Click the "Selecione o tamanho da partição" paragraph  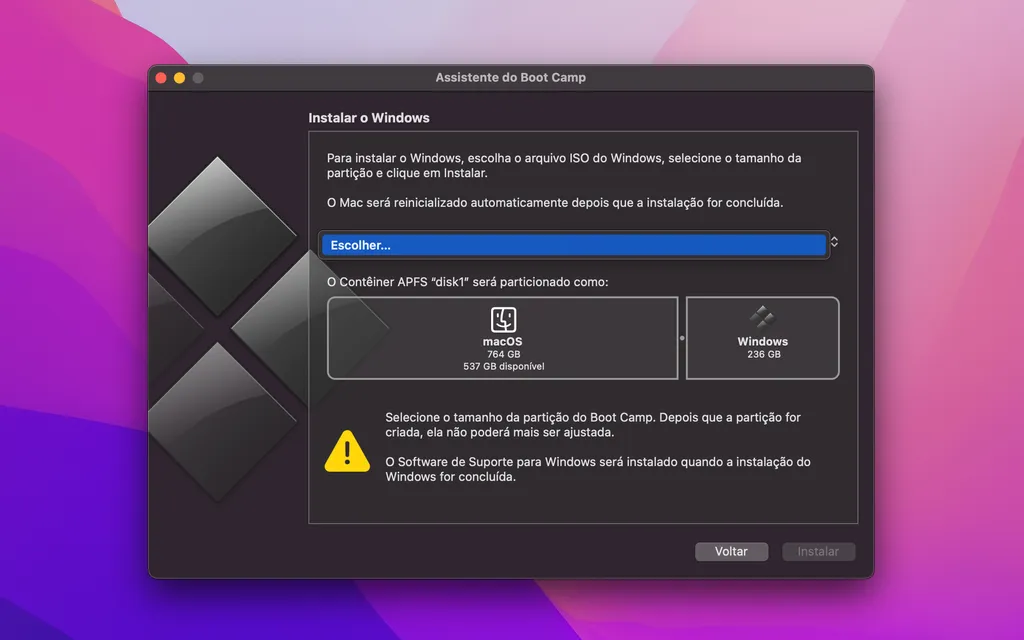pos(593,425)
